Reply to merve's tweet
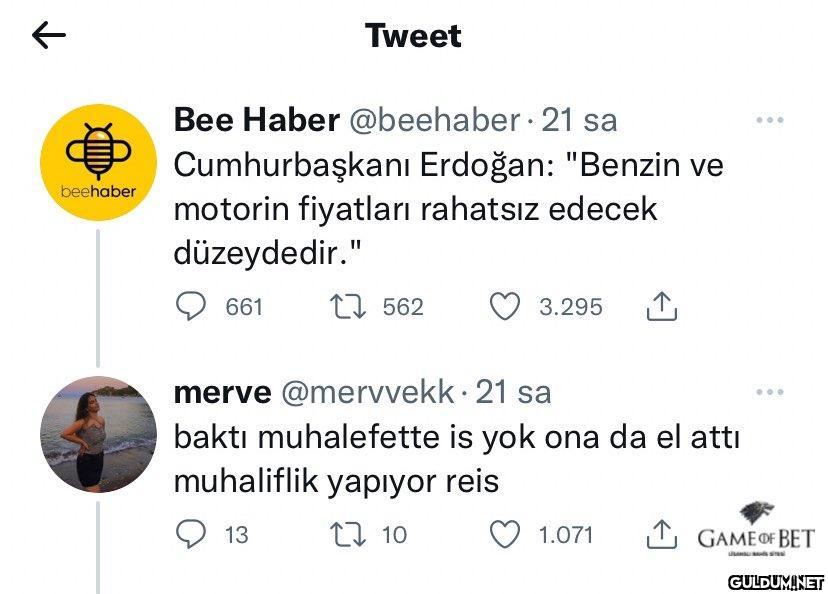 click(x=190, y=535)
